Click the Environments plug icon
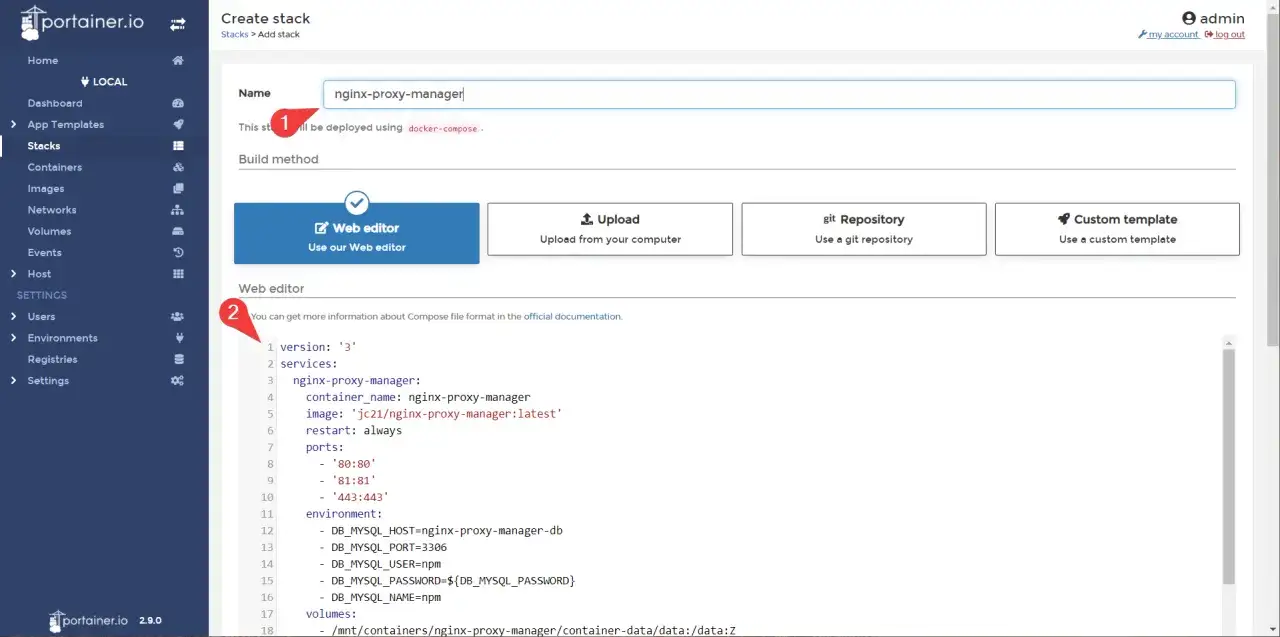Screen dimensions: 1280x637 (x=178, y=338)
